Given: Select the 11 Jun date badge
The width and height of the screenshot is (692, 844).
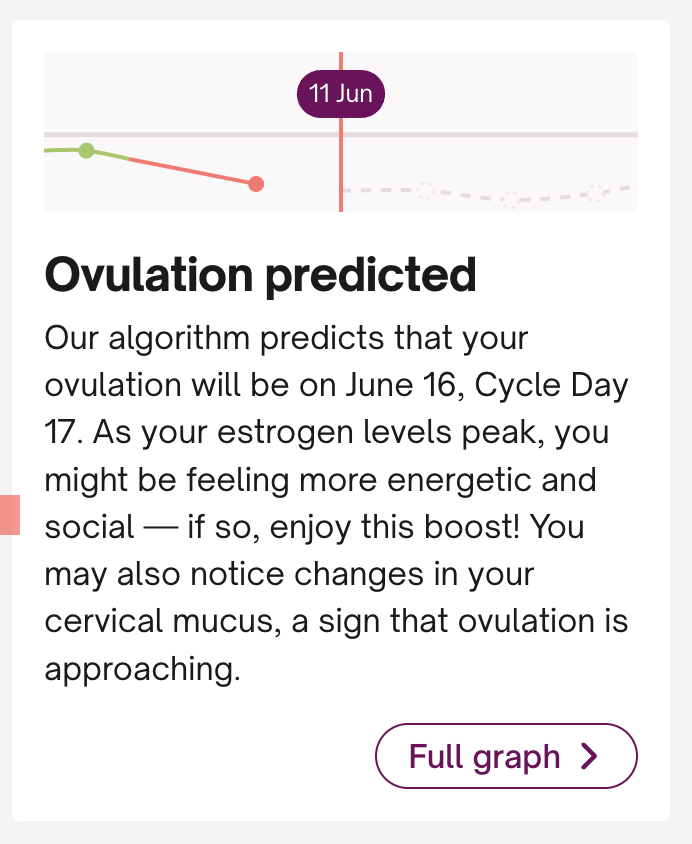Looking at the screenshot, I should tap(341, 94).
